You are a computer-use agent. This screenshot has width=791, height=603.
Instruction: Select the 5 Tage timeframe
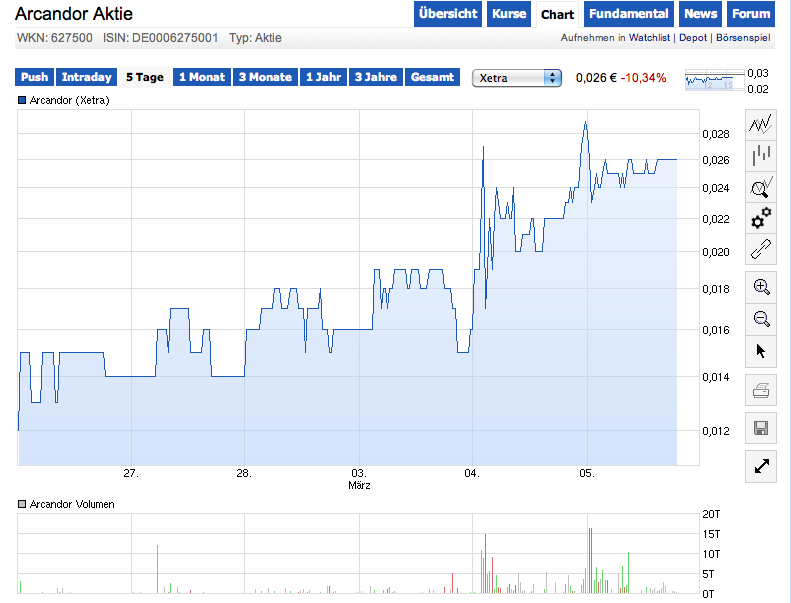(145, 77)
